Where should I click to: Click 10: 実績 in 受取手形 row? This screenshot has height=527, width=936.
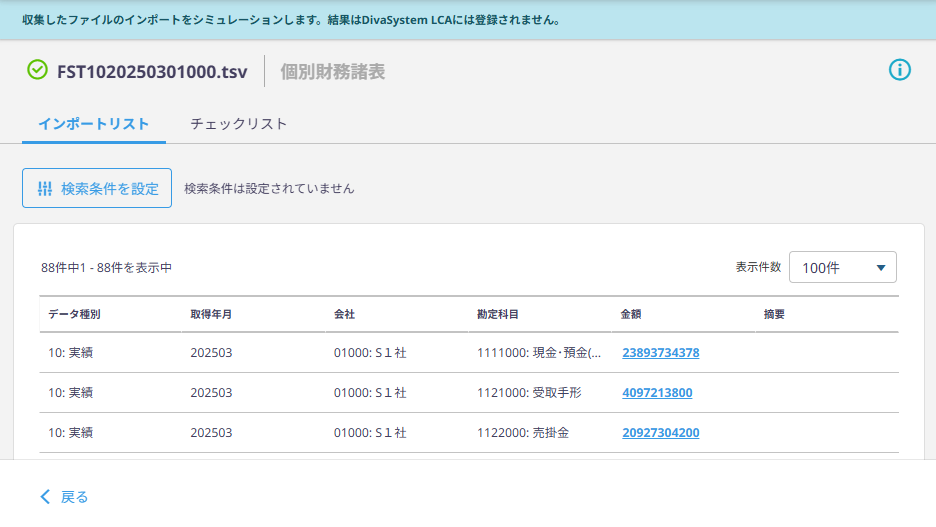[70, 393]
